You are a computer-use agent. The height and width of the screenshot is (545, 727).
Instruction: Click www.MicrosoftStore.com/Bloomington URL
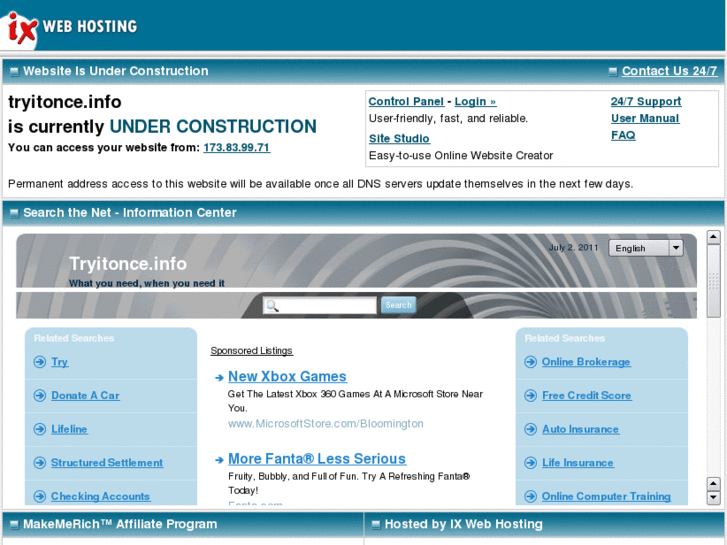click(x=325, y=423)
